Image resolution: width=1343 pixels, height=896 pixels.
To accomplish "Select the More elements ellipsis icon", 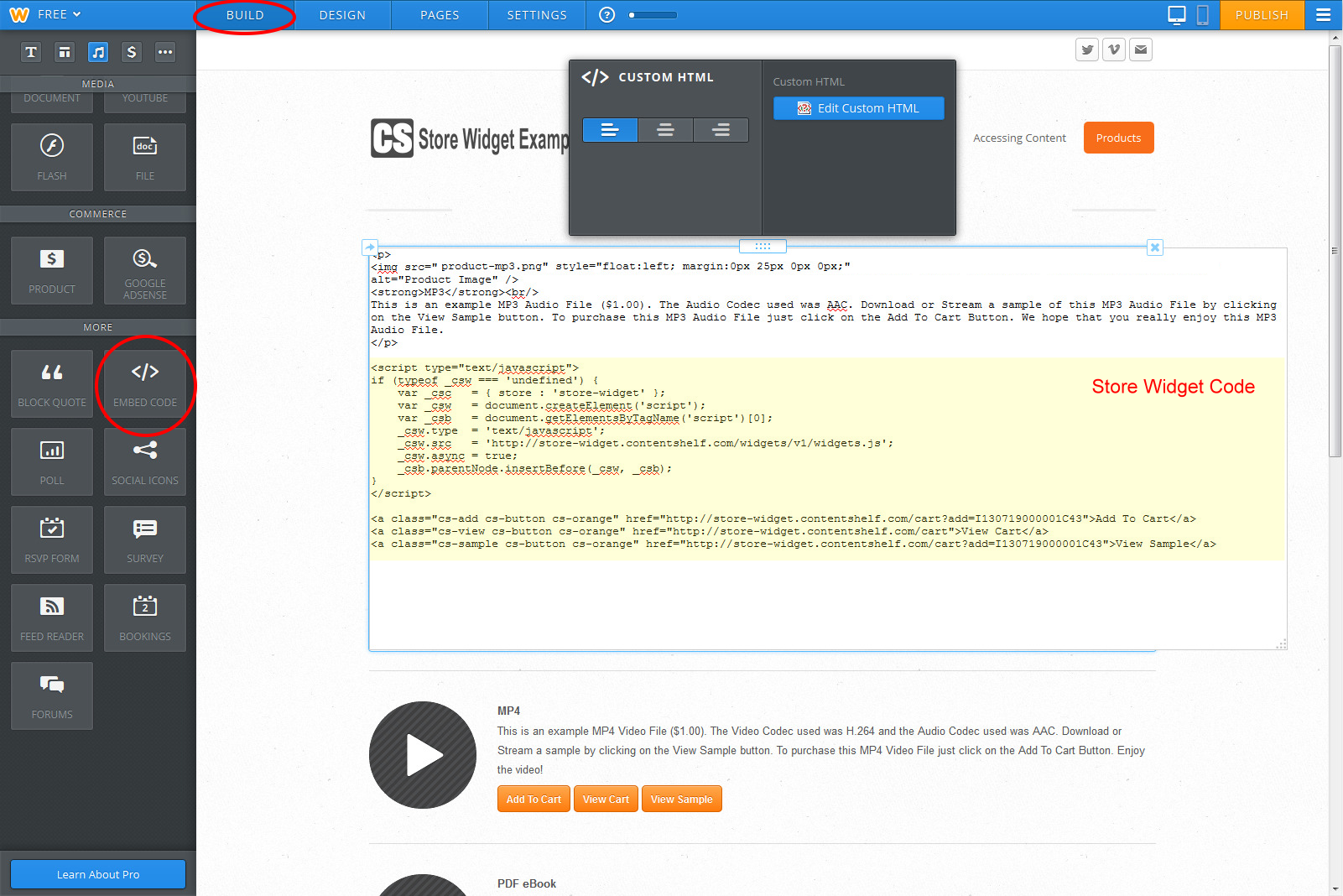I will pyautogui.click(x=165, y=52).
